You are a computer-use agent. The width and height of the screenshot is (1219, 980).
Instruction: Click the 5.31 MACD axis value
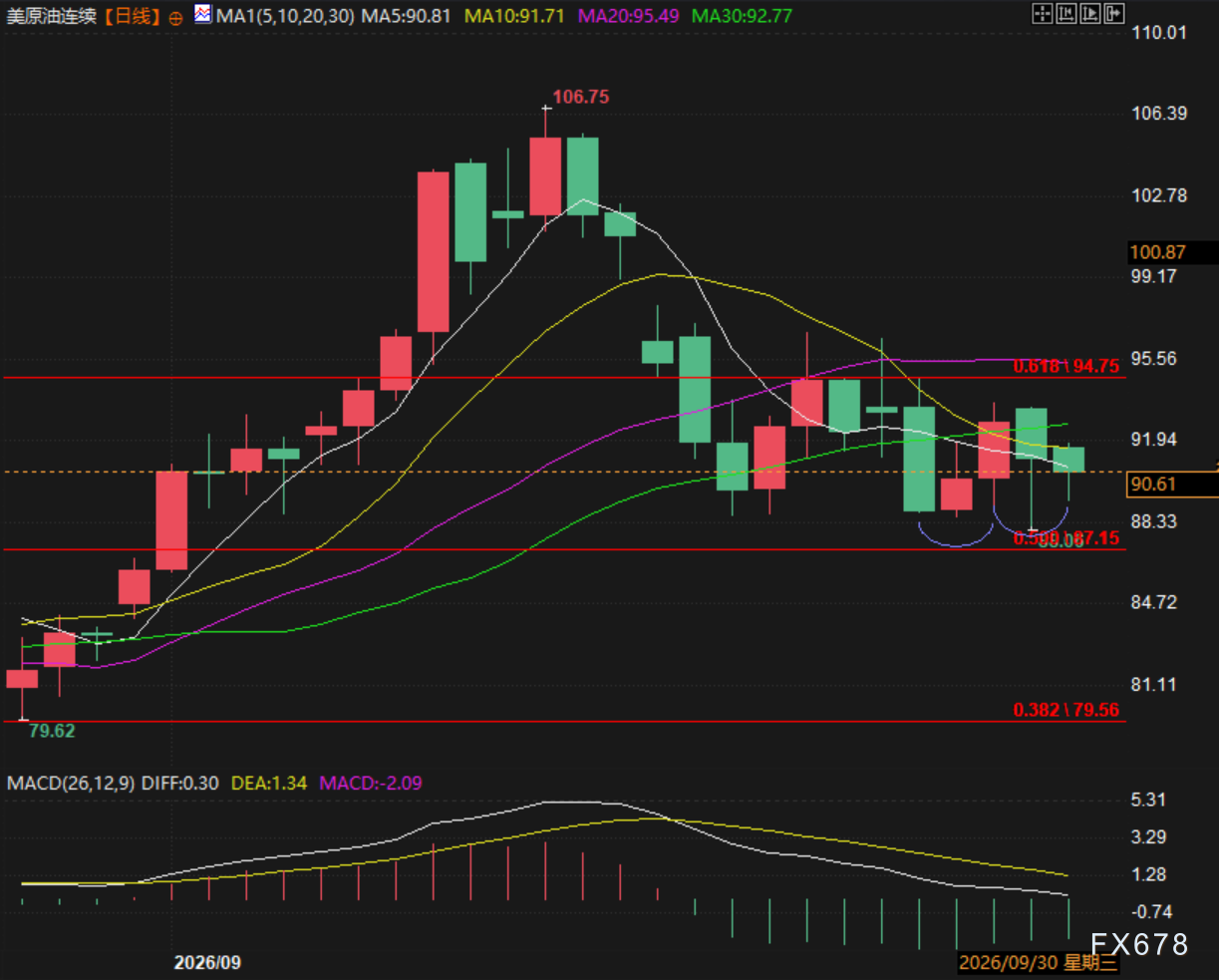tap(1149, 800)
